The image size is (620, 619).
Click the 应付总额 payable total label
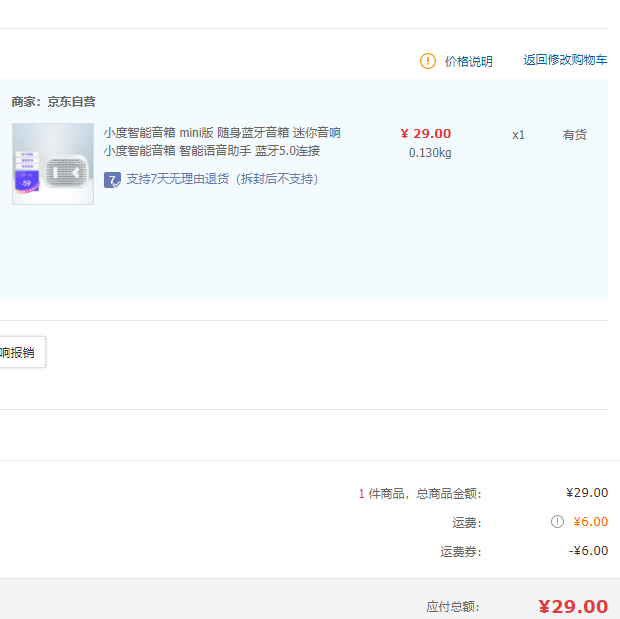(452, 607)
